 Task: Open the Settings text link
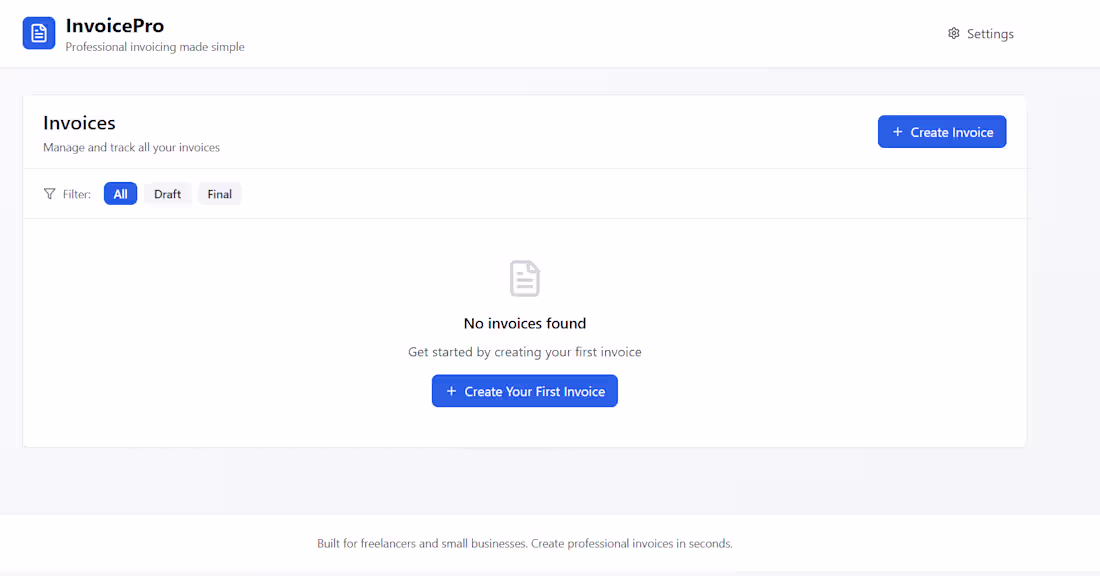point(990,34)
